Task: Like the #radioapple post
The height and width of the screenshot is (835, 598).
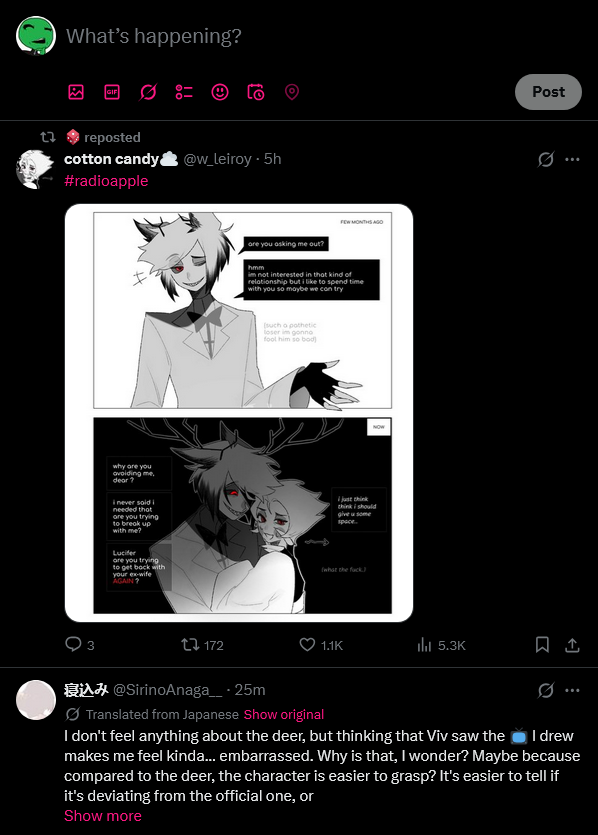Action: click(x=321, y=645)
